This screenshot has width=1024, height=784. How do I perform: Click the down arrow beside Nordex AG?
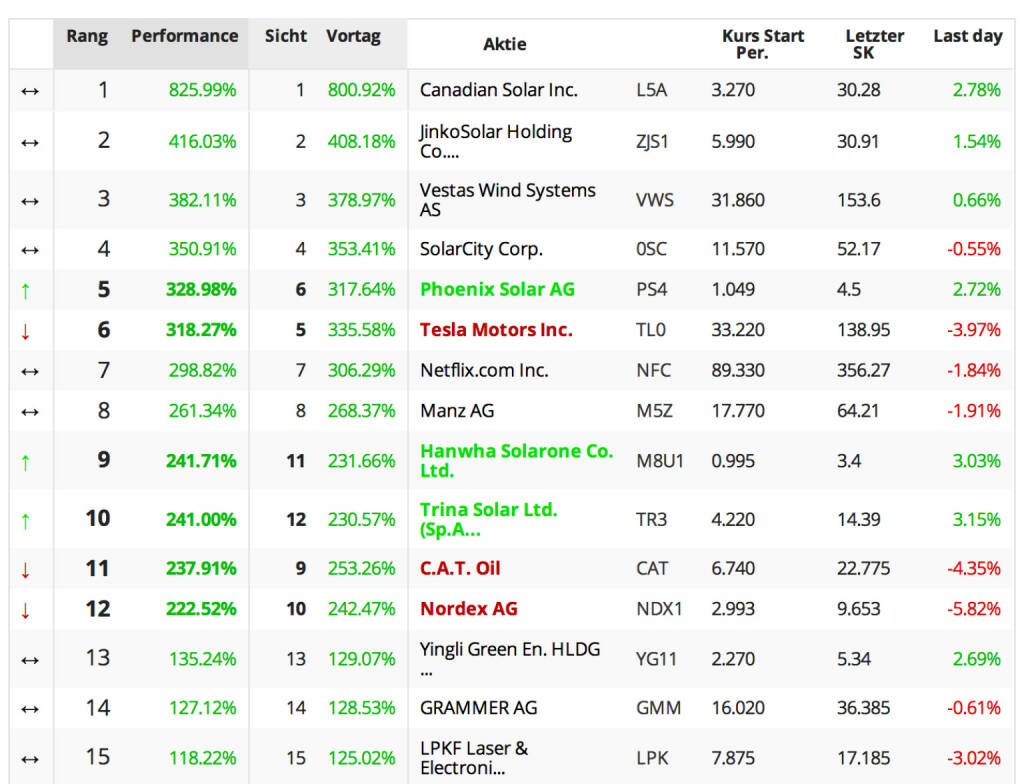click(27, 609)
